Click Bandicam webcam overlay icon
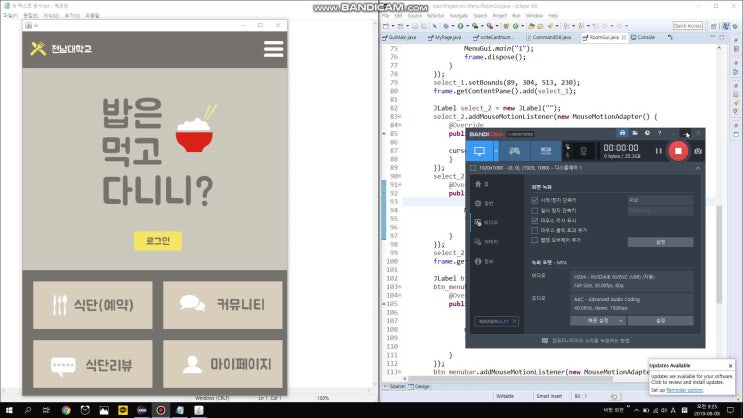This screenshot has width=743, height=418. (x=583, y=151)
